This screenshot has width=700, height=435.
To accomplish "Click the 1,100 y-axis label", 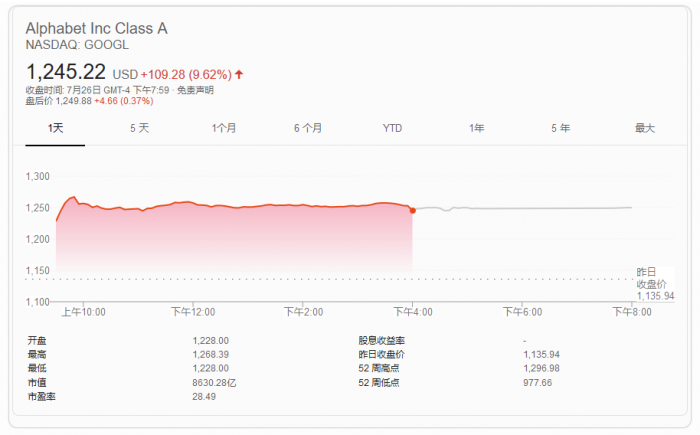I will (x=38, y=302).
